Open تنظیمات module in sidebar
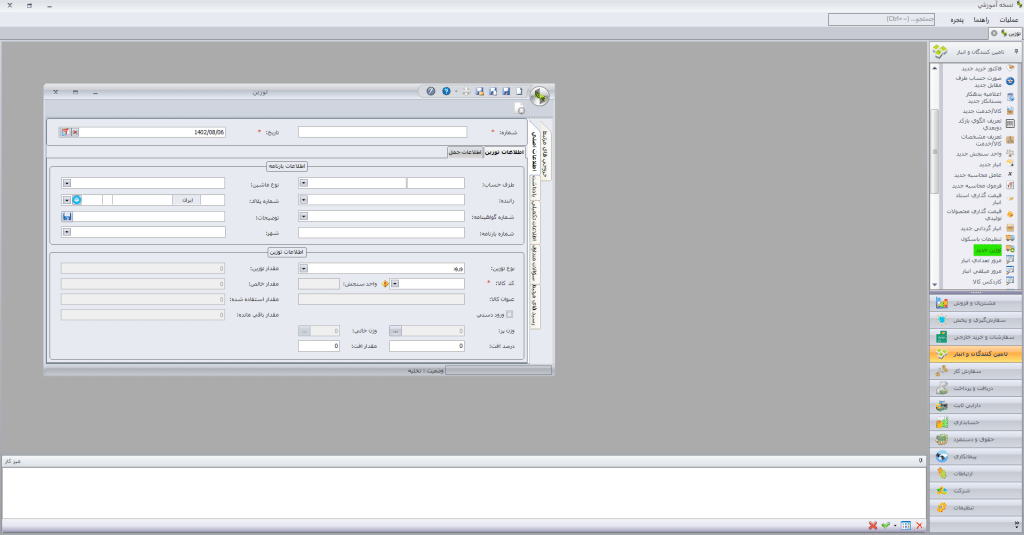Image resolution: width=1024 pixels, height=535 pixels. coord(976,507)
